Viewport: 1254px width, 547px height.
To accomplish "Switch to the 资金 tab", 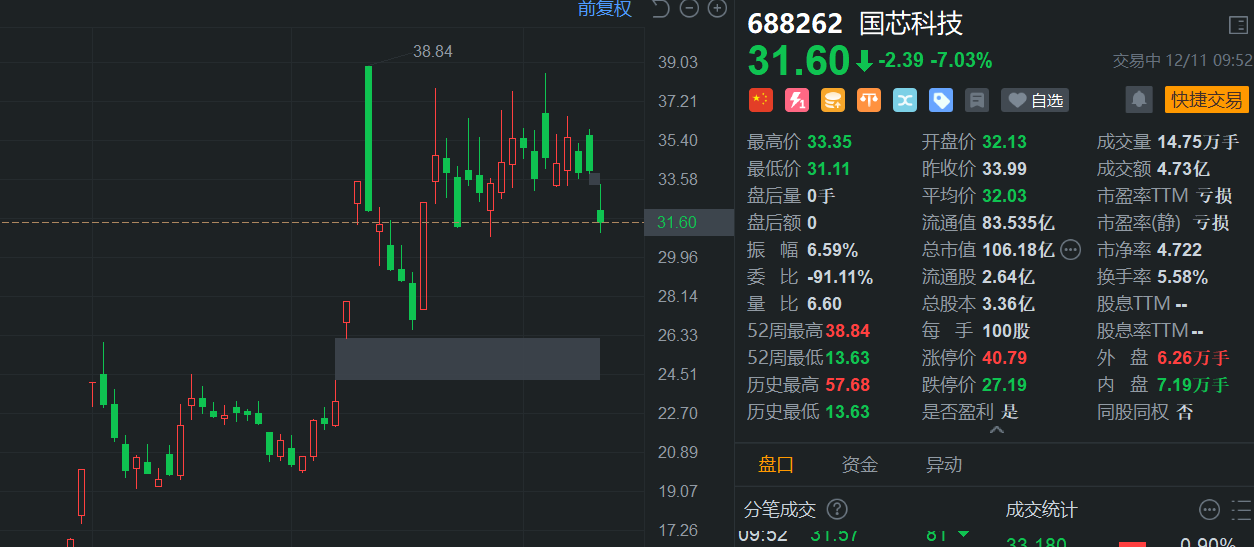I will tap(860, 464).
